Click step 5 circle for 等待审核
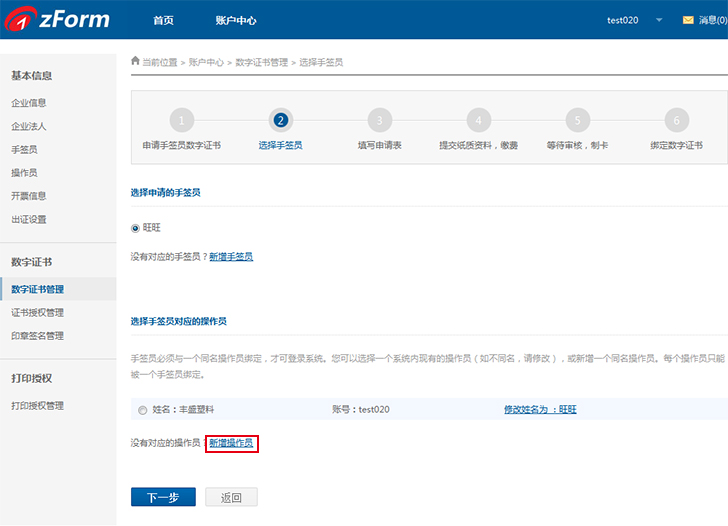This screenshot has height=526, width=728. (577, 120)
